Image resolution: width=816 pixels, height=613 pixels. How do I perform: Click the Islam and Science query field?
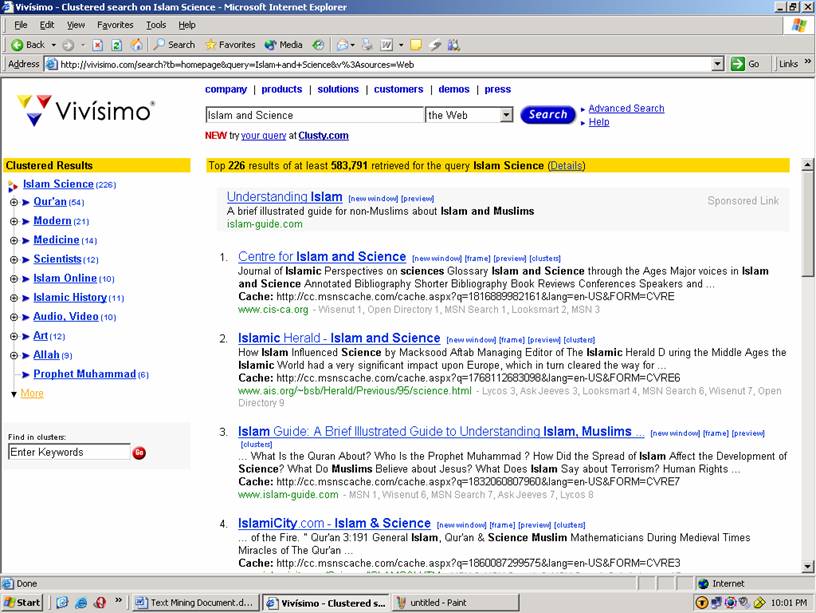point(315,115)
